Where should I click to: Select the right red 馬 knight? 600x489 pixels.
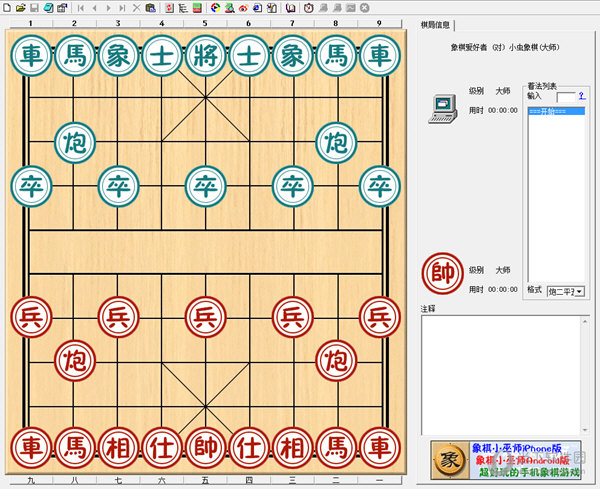click(336, 448)
